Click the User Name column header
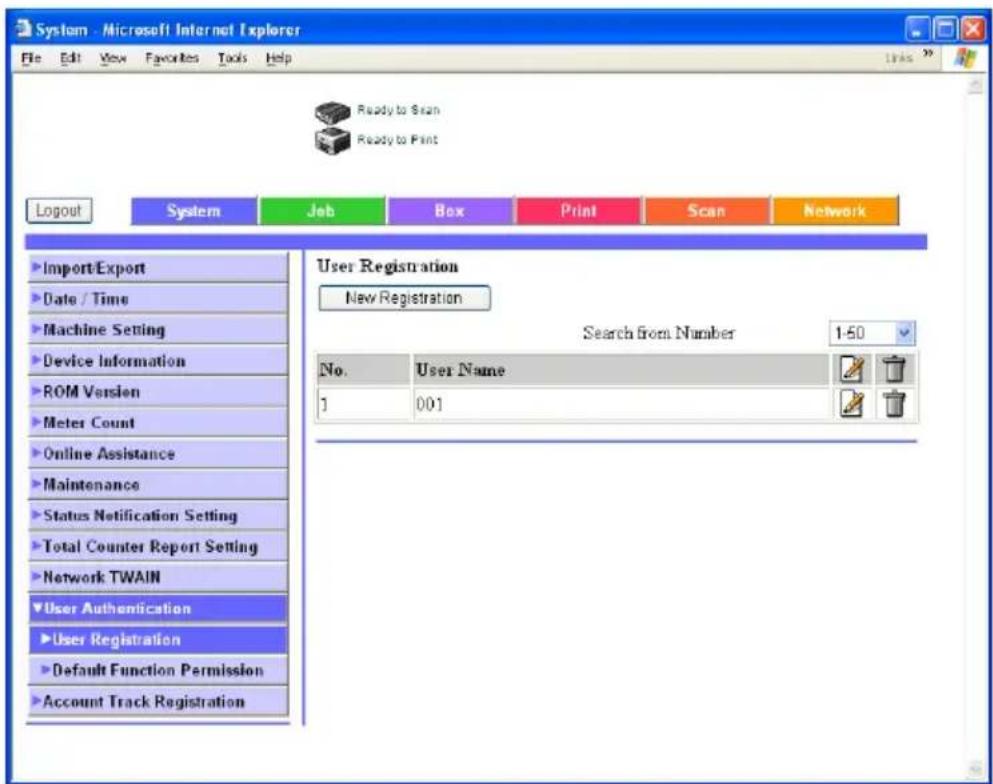The height and width of the screenshot is (784, 993). tap(621, 370)
